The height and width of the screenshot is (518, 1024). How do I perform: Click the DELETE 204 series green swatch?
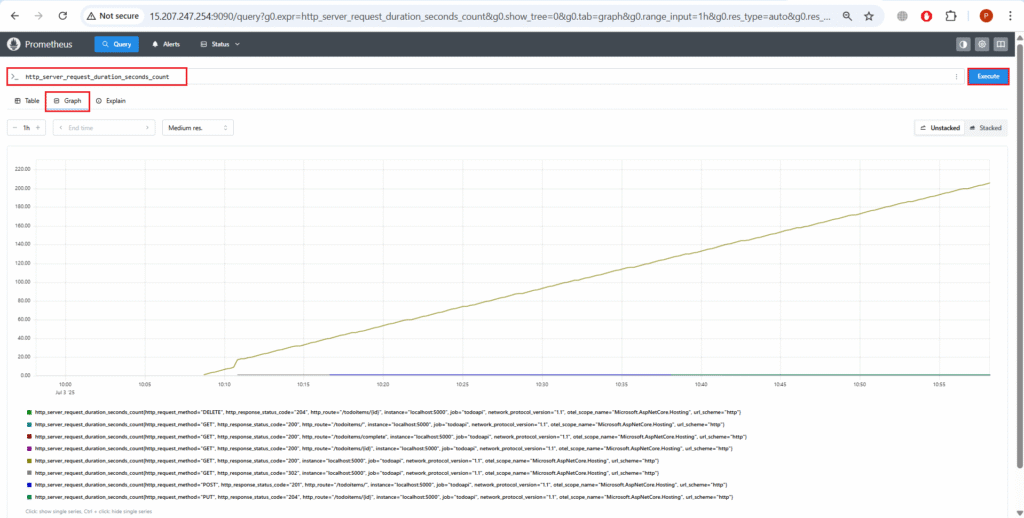pyautogui.click(x=29, y=413)
